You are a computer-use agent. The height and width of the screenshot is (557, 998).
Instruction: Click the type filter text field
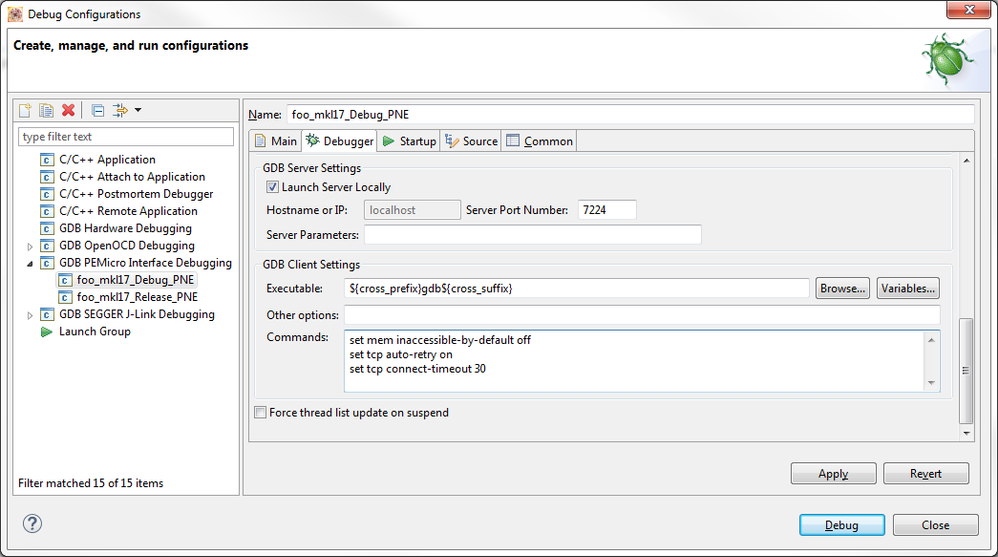126,137
